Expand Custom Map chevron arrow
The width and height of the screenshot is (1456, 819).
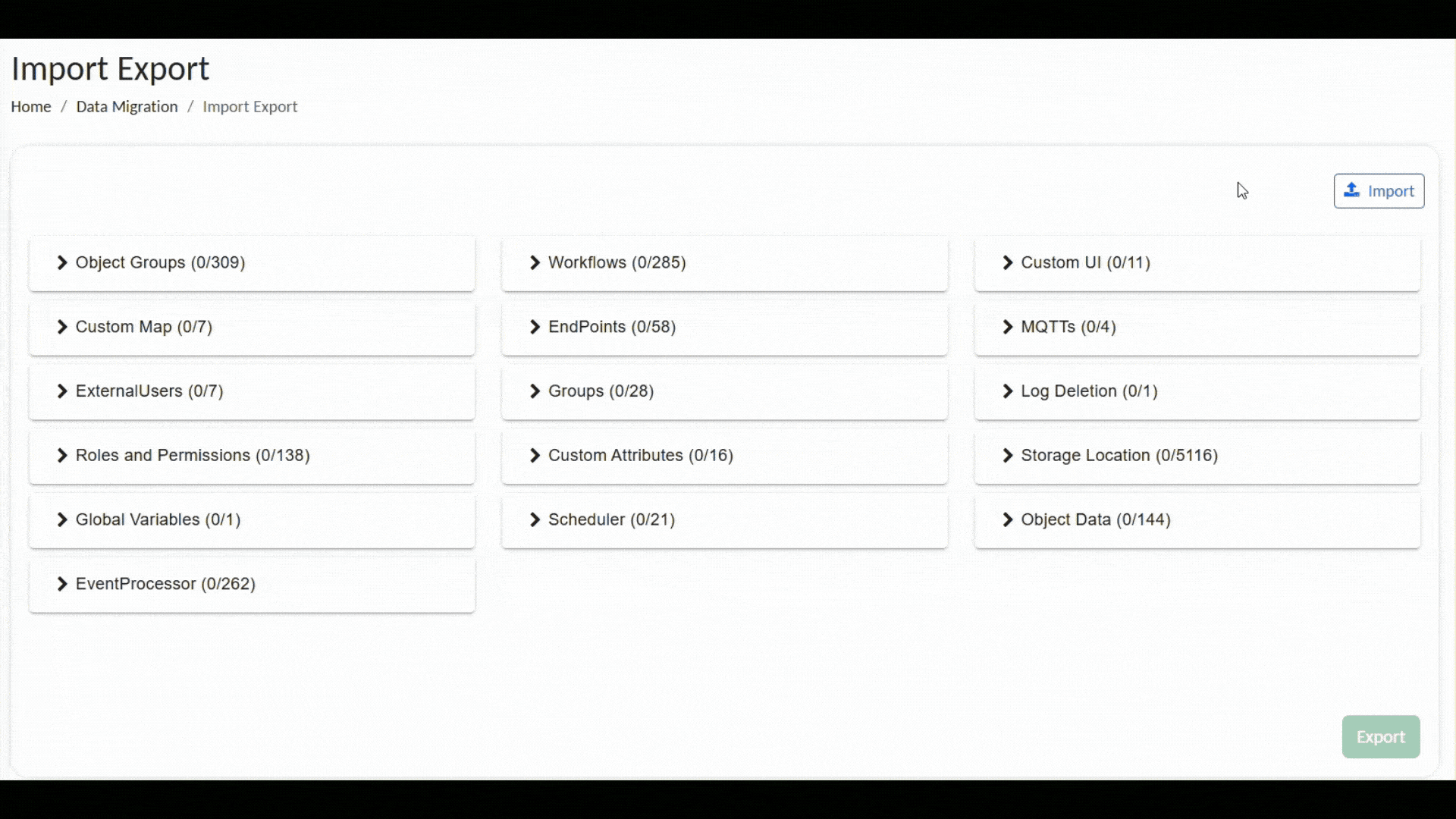[62, 328]
